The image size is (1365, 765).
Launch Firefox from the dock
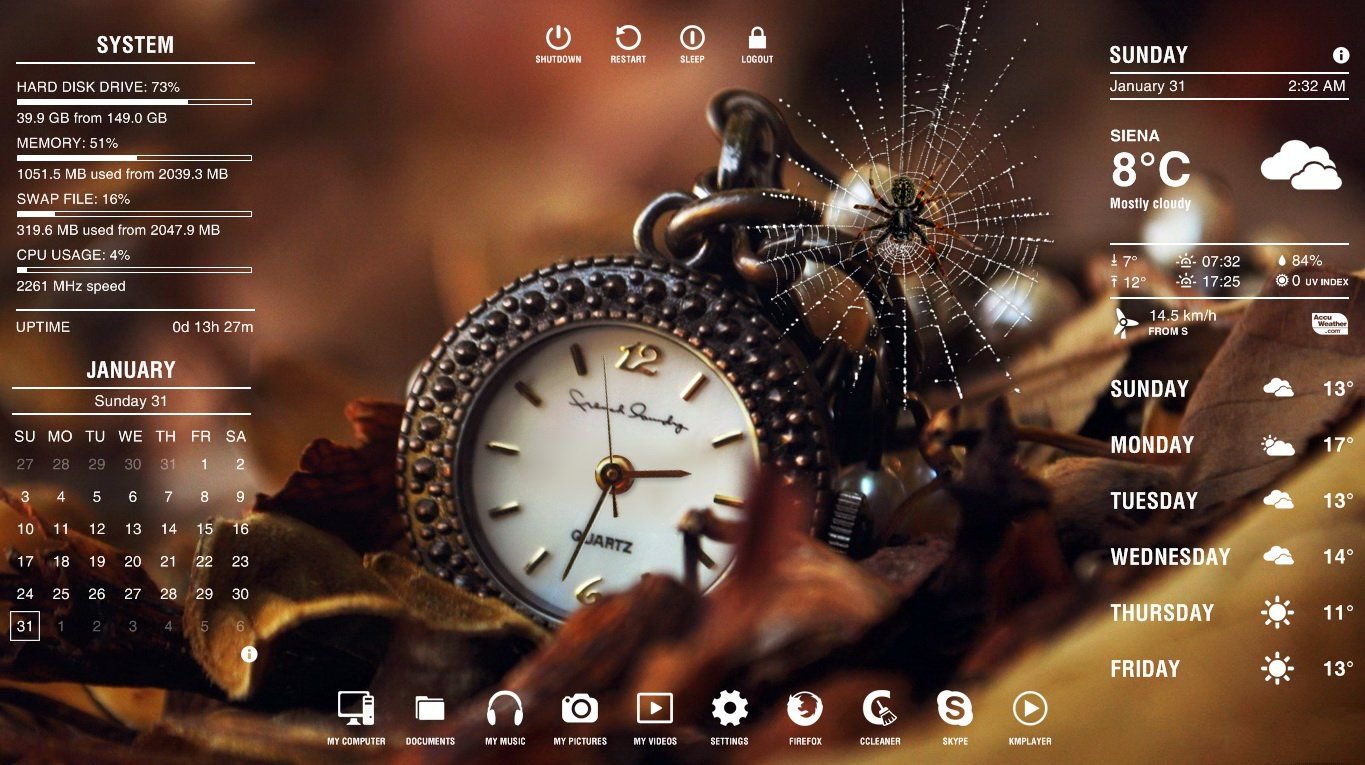(805, 709)
